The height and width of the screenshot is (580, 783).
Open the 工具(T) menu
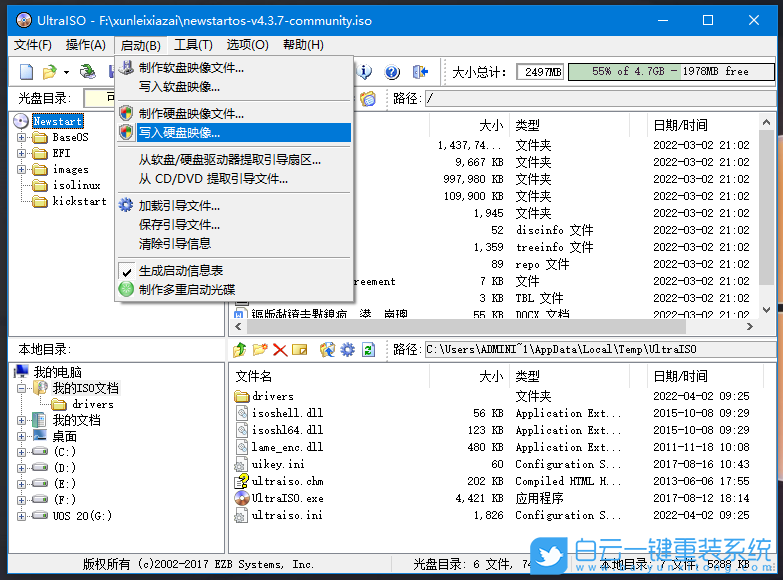click(x=192, y=45)
